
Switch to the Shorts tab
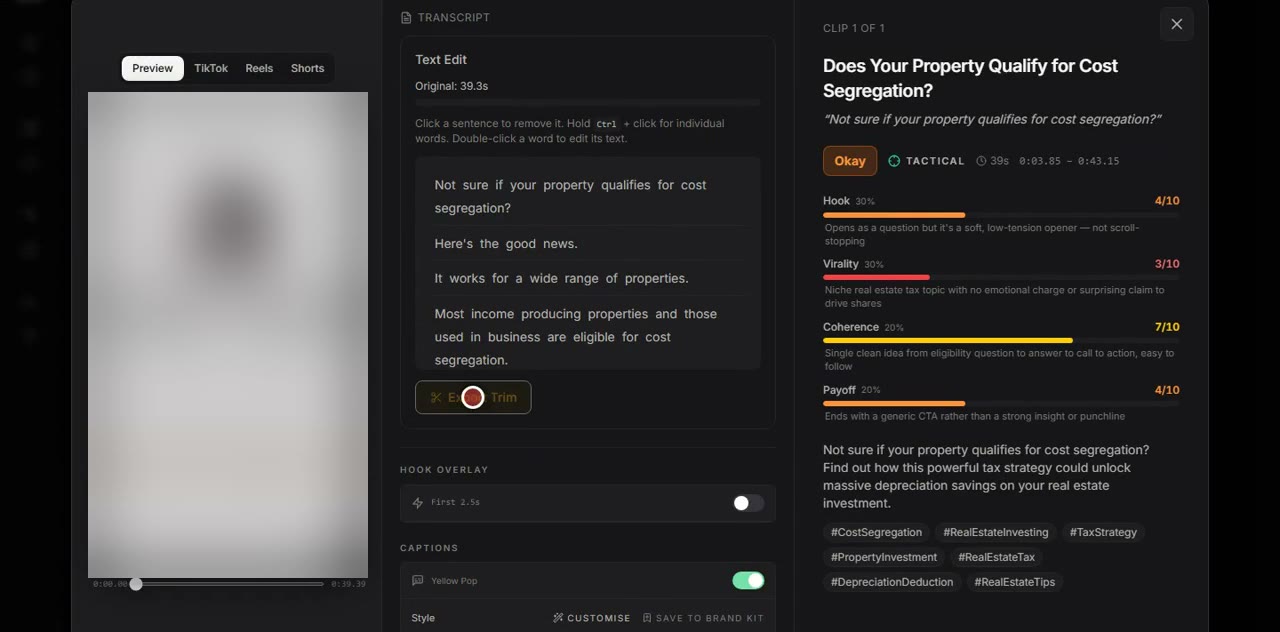307,68
